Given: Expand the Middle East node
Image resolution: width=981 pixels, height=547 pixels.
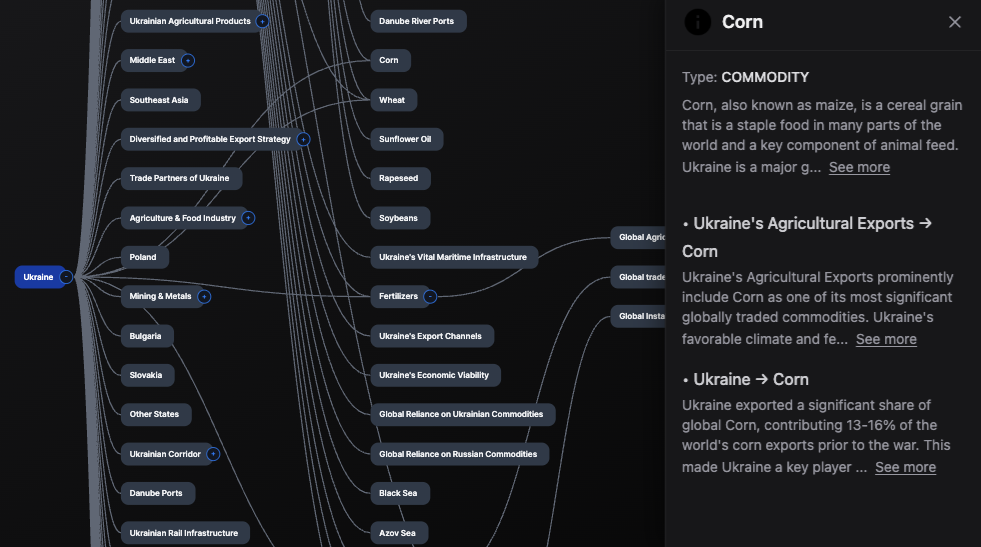Looking at the screenshot, I should (188, 61).
